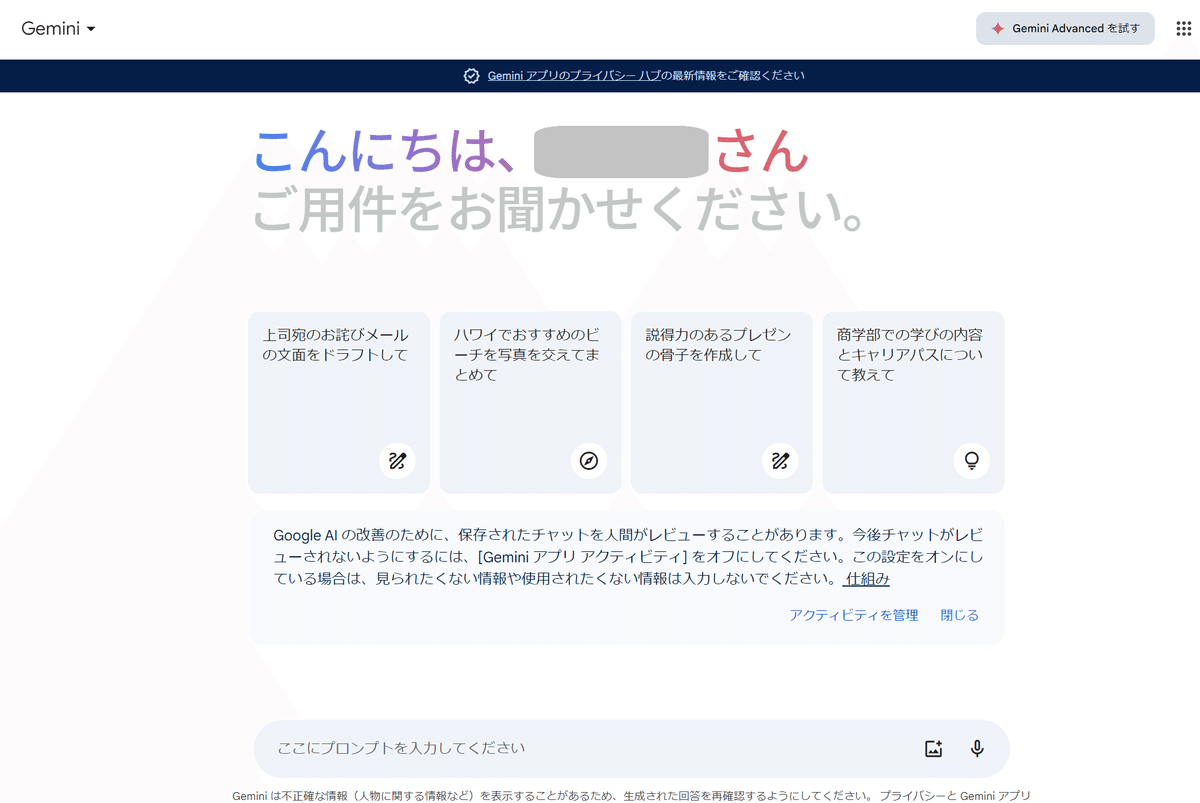The height and width of the screenshot is (803, 1200).
Task: Open the Google apps grid icon
Action: coord(1183,29)
